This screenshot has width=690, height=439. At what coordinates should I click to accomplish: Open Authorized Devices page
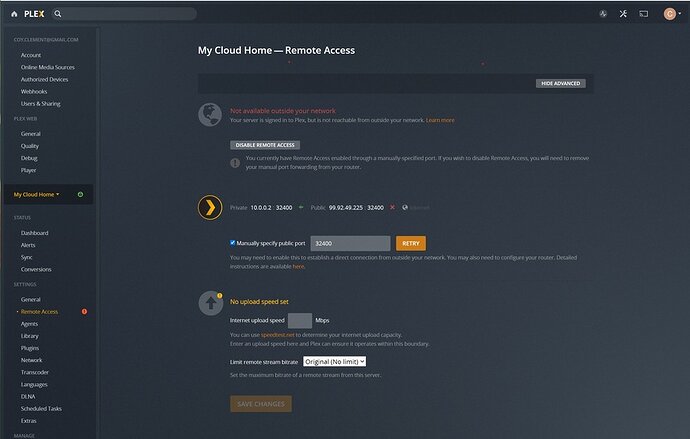44,80
